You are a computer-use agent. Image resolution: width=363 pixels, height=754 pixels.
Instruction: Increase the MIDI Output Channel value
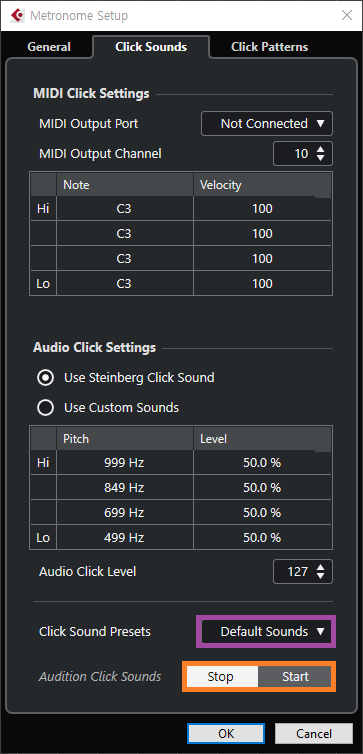321,149
